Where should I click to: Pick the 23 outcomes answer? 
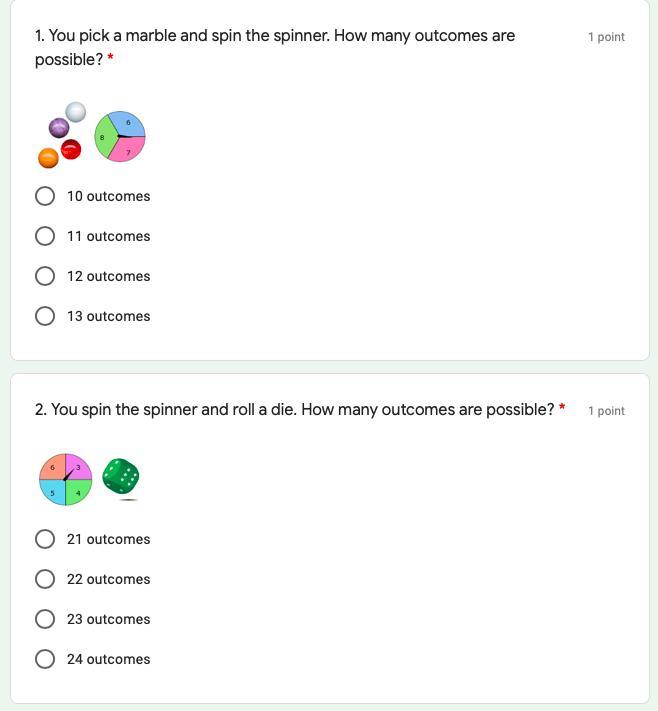click(x=45, y=619)
